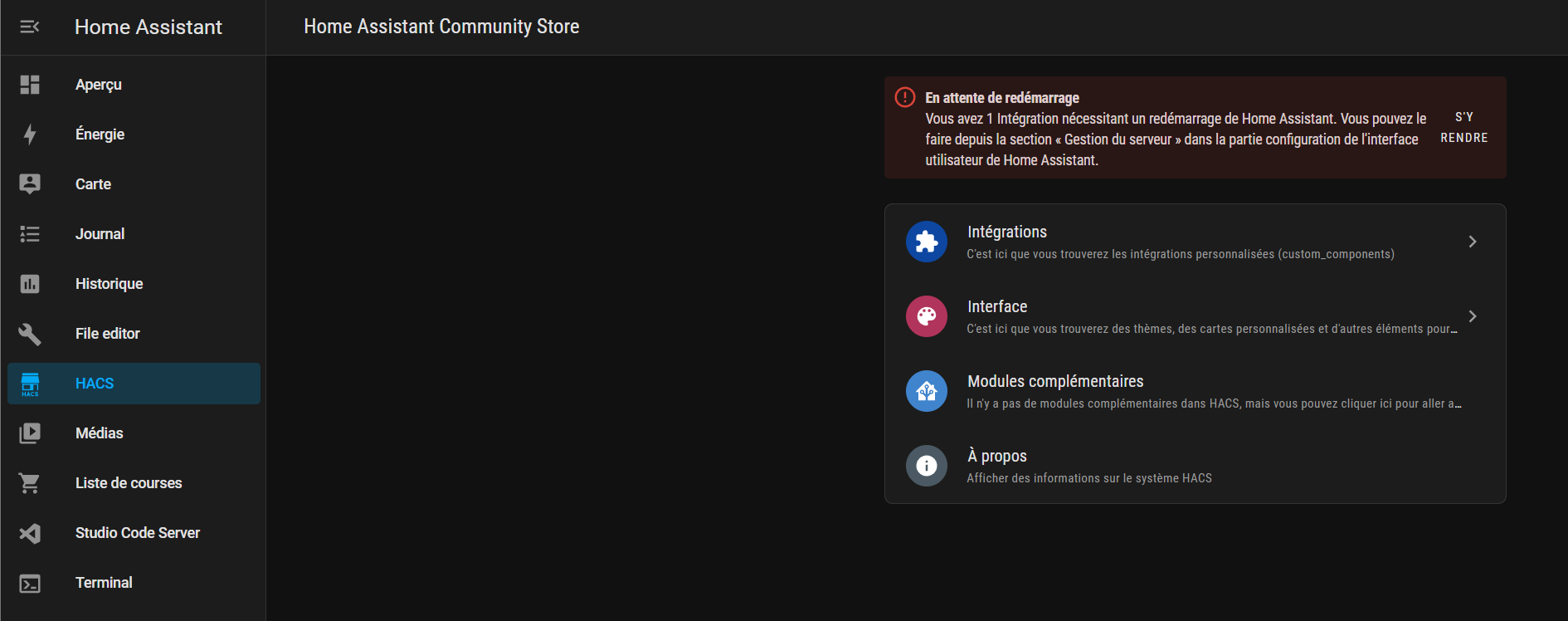This screenshot has height=621, width=1568.
Task: Open the File editor menu item
Action: coord(134,334)
